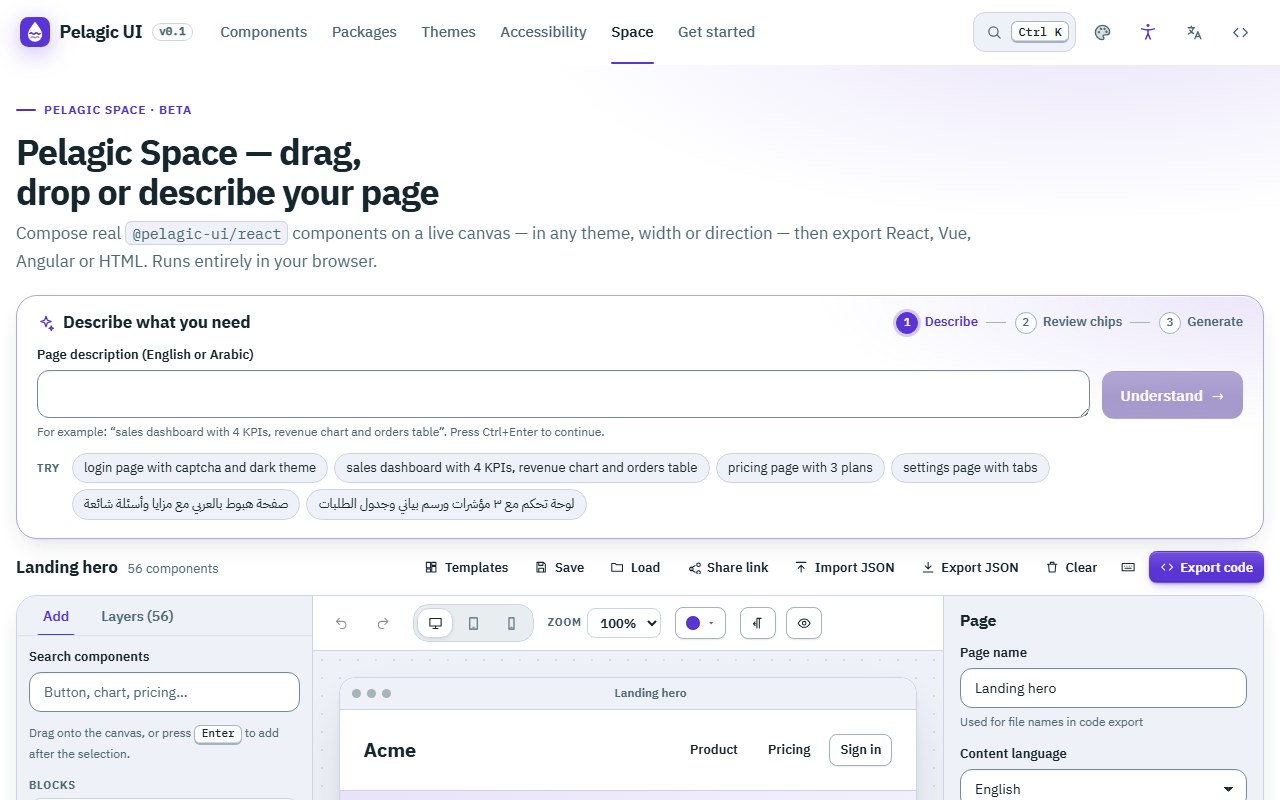
Task: Save the current page
Action: 560,567
